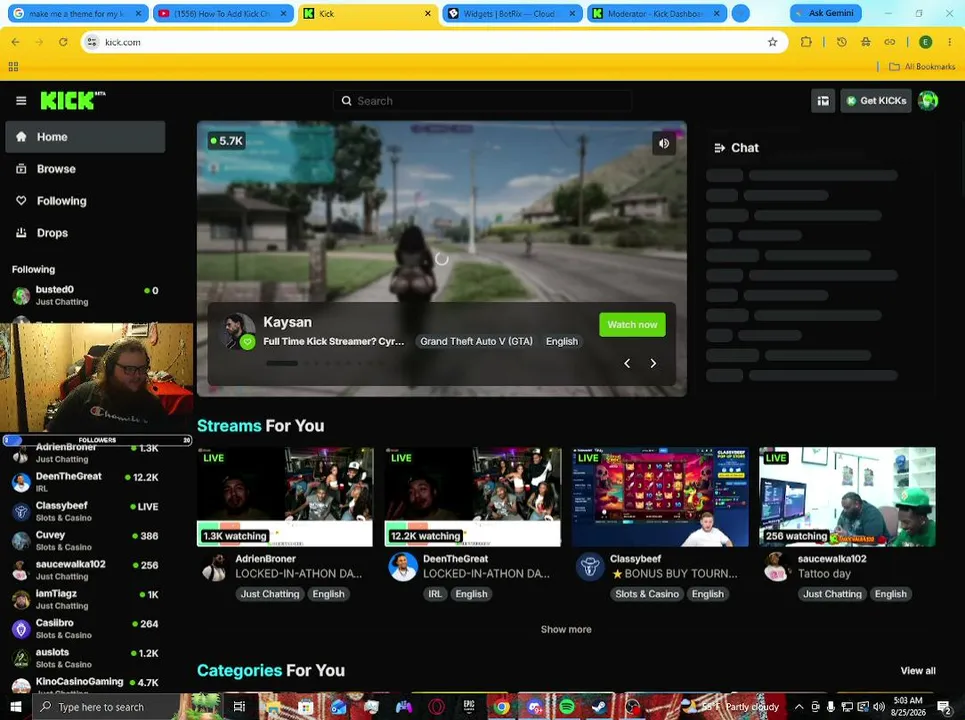This screenshot has width=965, height=720.
Task: Open browser extensions puzzle icon
Action: 806,42
